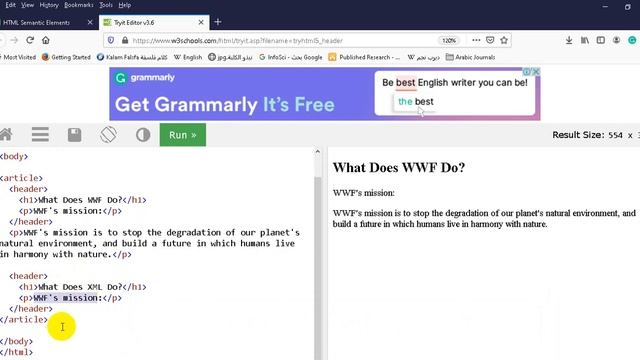Image resolution: width=640 pixels, height=360 pixels.
Task: Open the downloads arrow icon
Action: click(569, 40)
